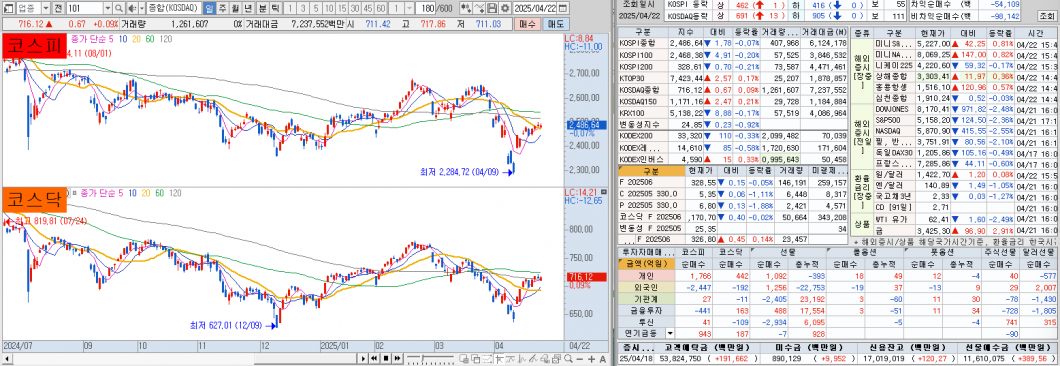Click the 전 button beside the code field
Image resolution: width=1060 pixels, height=366 pixels.
click(x=58, y=8)
